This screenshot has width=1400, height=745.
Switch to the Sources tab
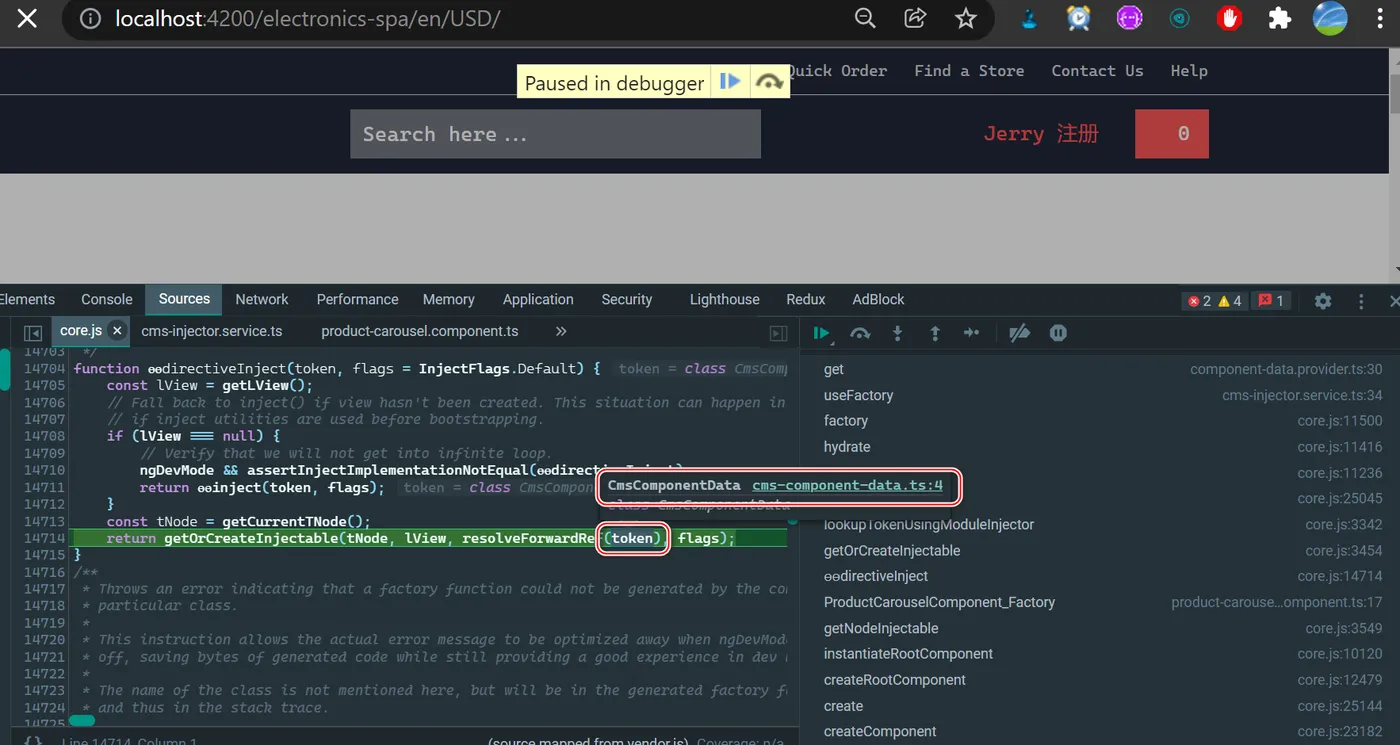pos(184,299)
